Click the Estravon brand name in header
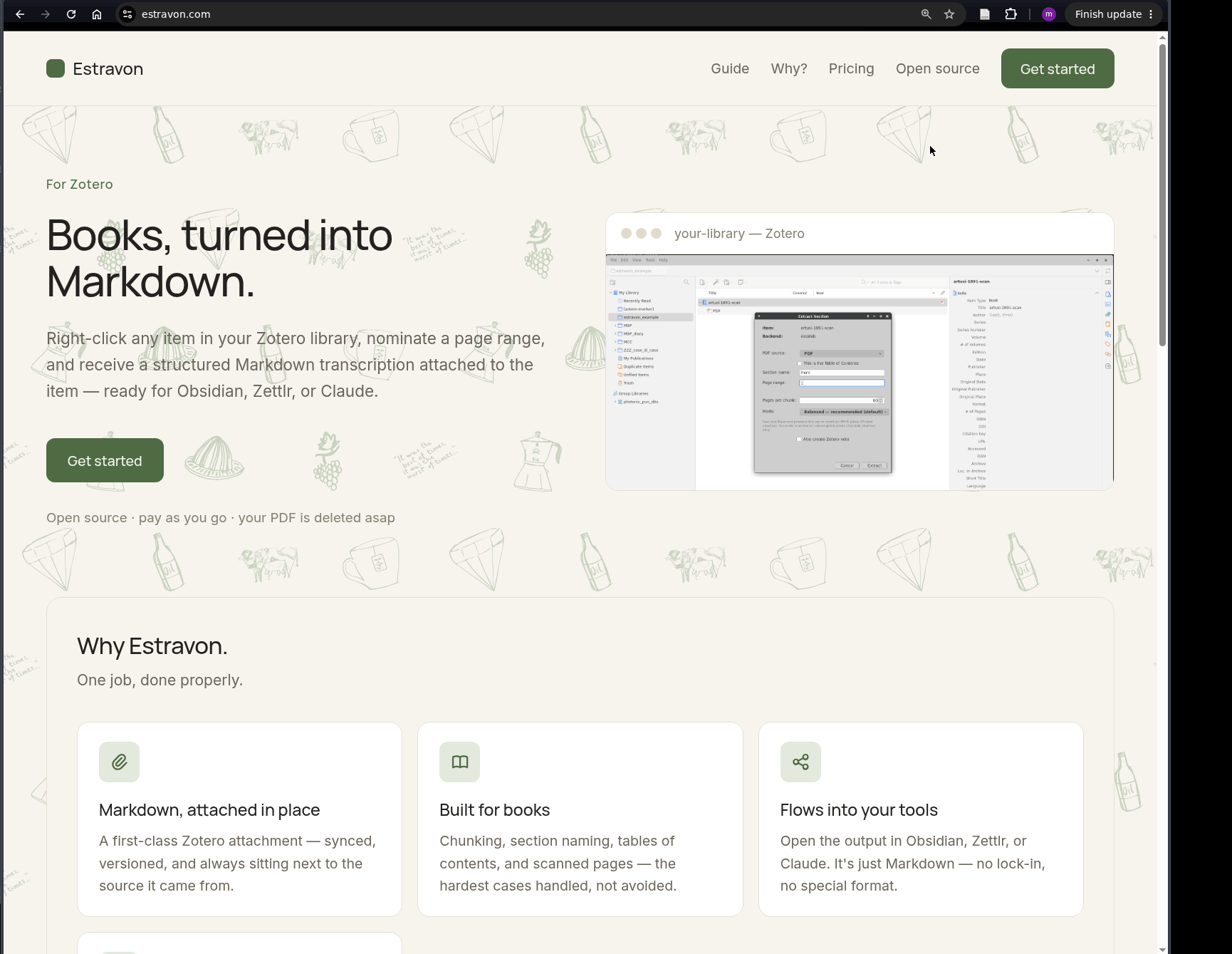 point(108,69)
